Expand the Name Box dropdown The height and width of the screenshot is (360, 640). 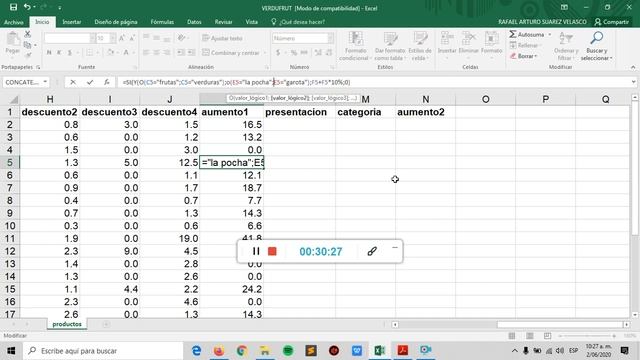coord(45,82)
